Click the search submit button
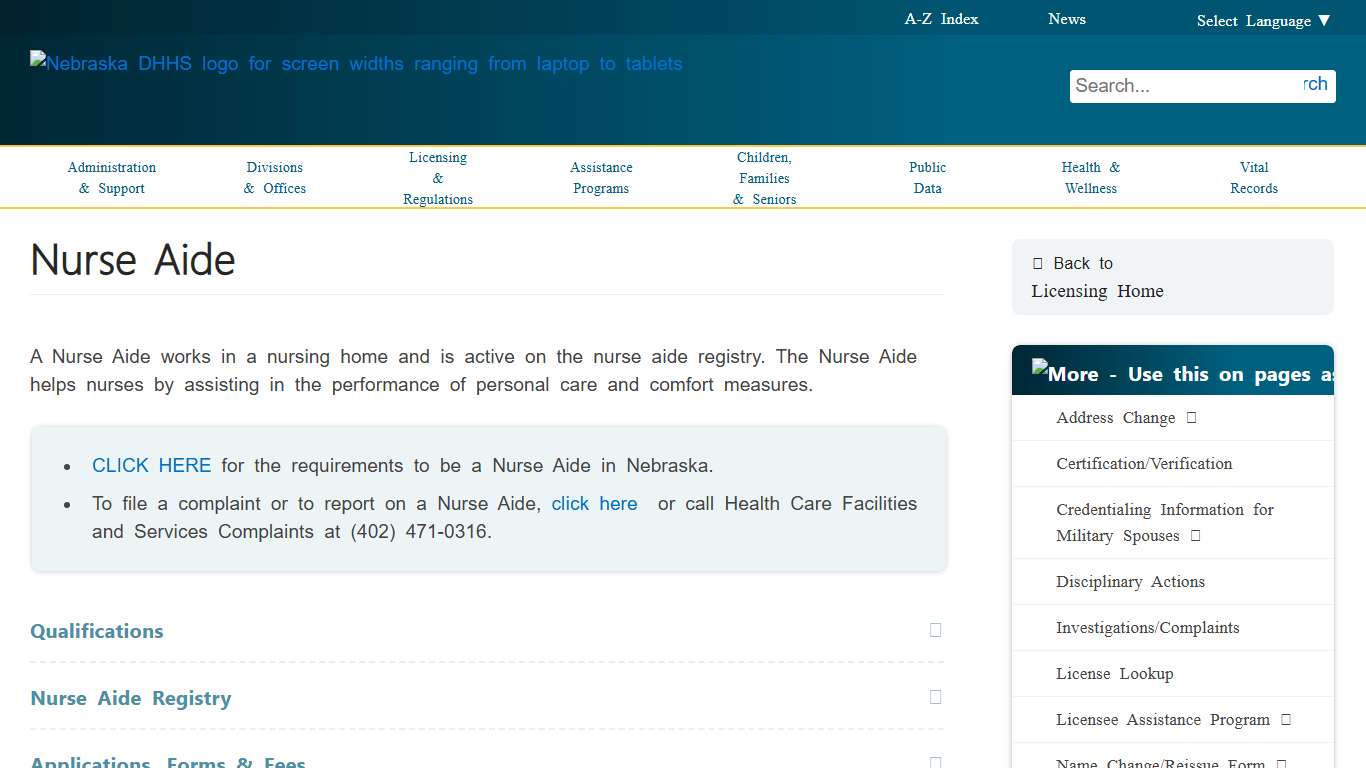 [x=1316, y=85]
